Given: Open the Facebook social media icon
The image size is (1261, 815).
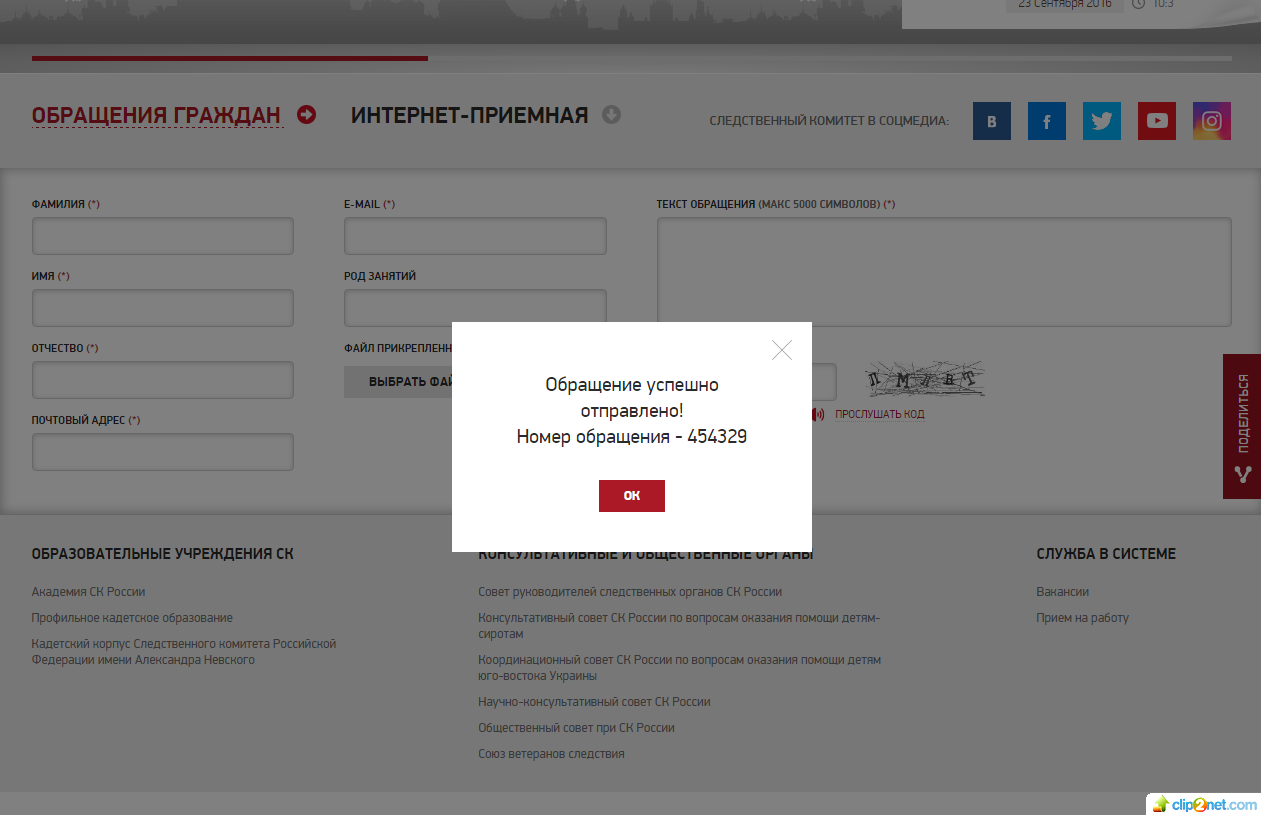Looking at the screenshot, I should tap(1046, 121).
